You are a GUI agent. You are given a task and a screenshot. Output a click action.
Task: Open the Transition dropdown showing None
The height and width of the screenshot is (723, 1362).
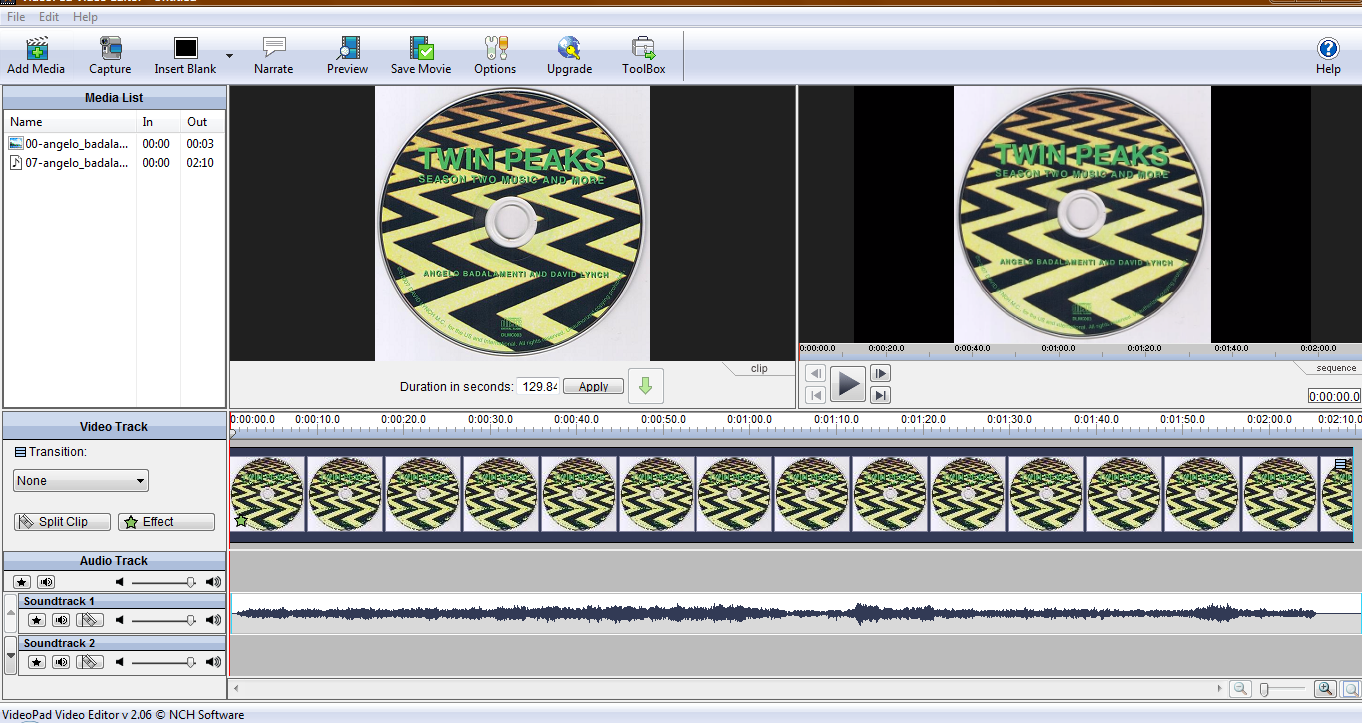click(81, 481)
